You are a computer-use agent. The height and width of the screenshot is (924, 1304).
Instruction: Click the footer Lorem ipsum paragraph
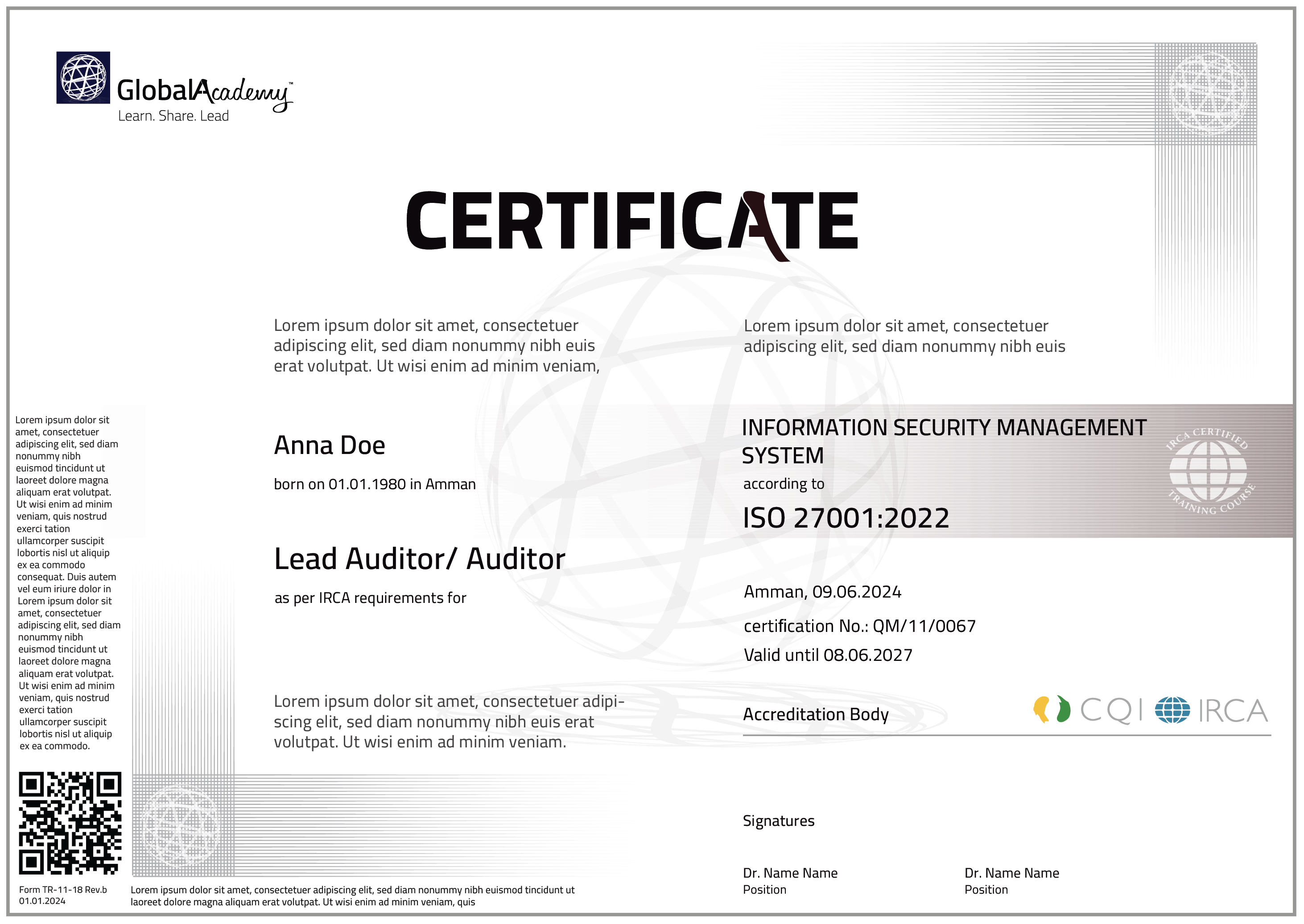[x=352, y=896]
